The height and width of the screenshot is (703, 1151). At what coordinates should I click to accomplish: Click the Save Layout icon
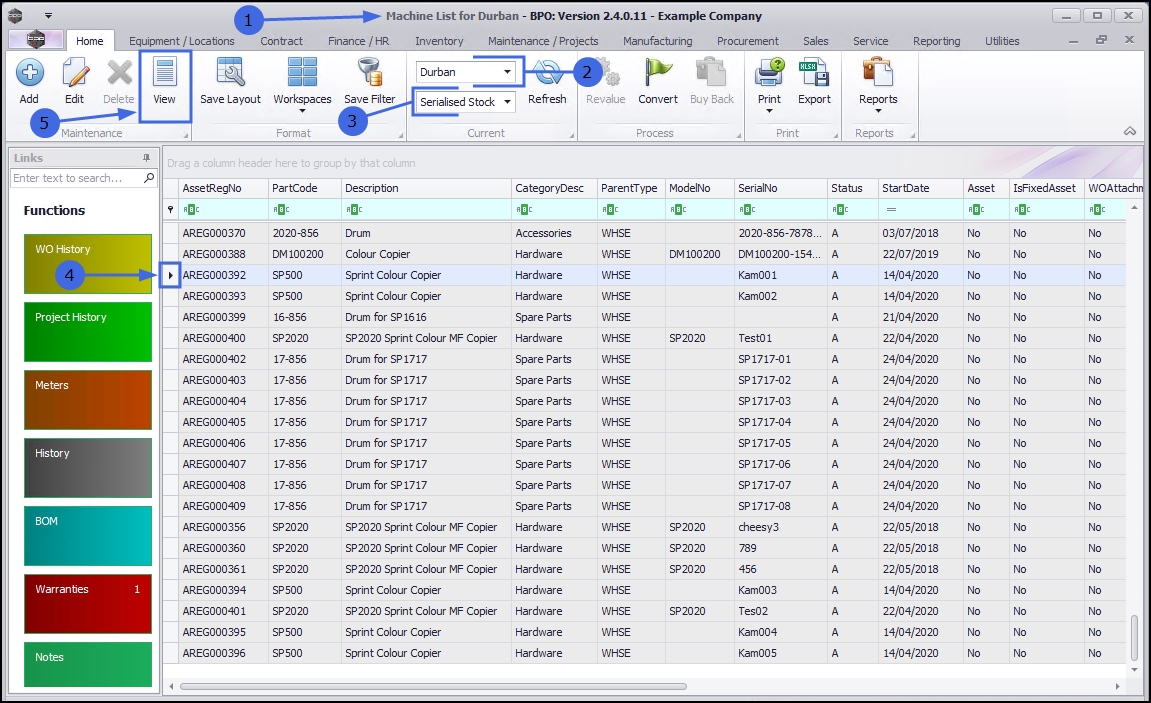point(230,74)
